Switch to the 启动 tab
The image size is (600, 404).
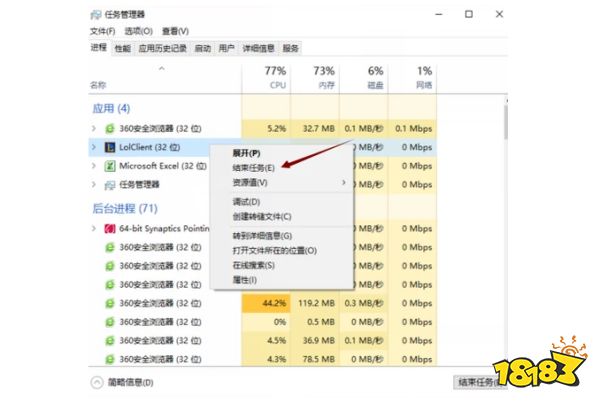[x=203, y=49]
